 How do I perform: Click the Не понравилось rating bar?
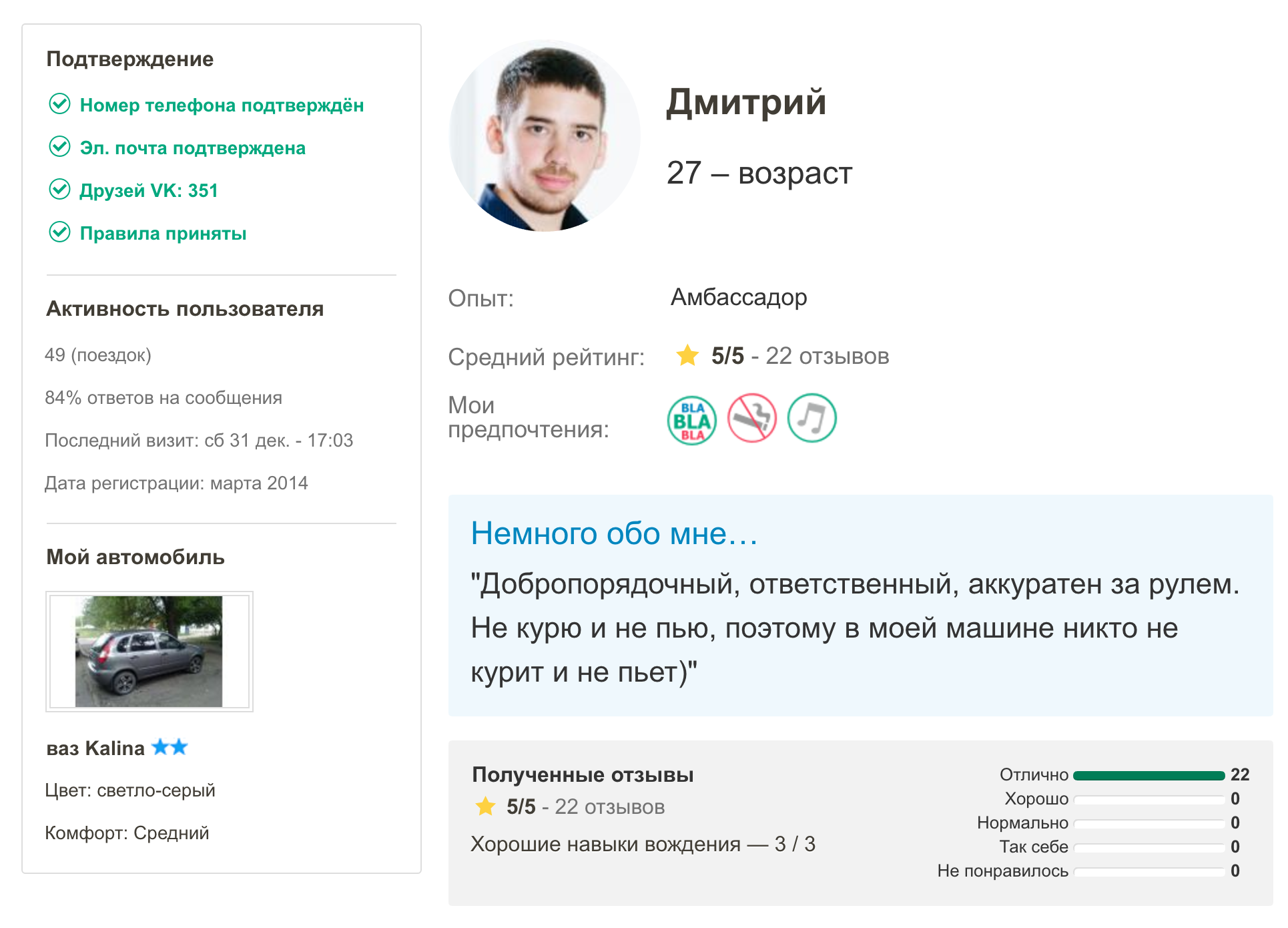tap(1149, 871)
